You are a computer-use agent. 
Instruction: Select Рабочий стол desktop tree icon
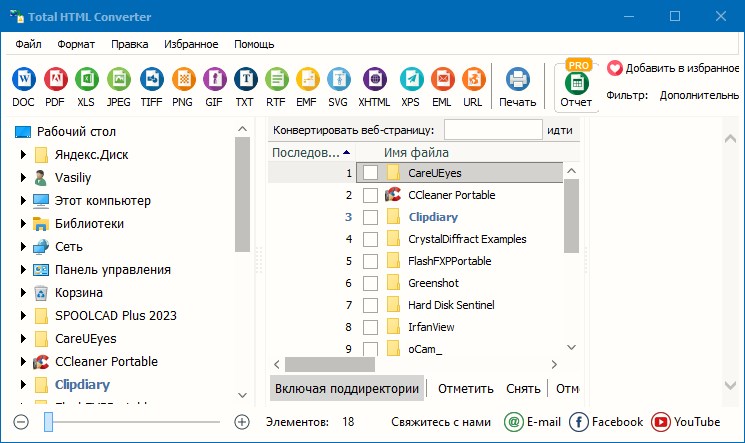pos(23,131)
